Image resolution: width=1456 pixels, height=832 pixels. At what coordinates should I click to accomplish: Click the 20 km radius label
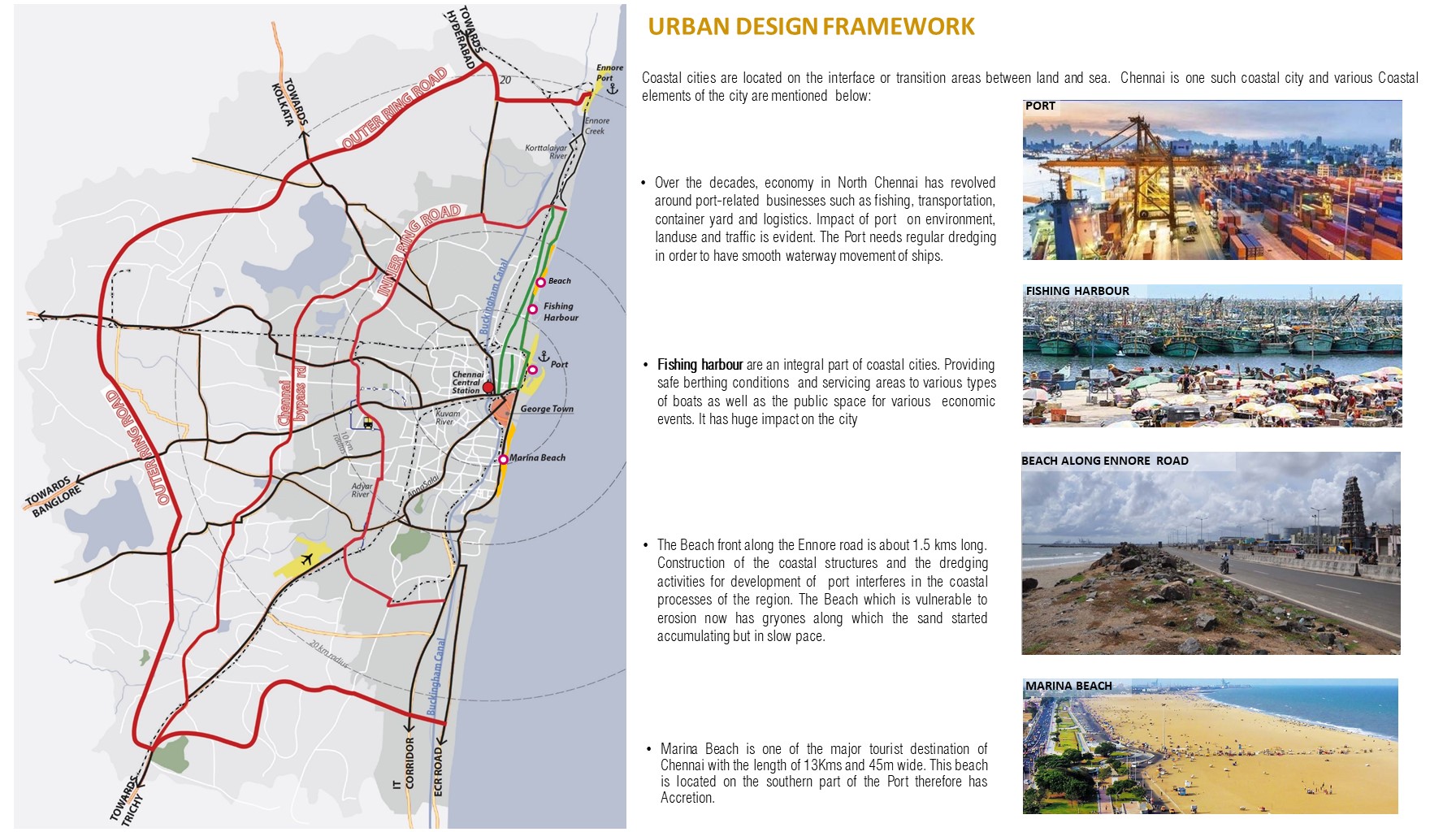(x=328, y=654)
